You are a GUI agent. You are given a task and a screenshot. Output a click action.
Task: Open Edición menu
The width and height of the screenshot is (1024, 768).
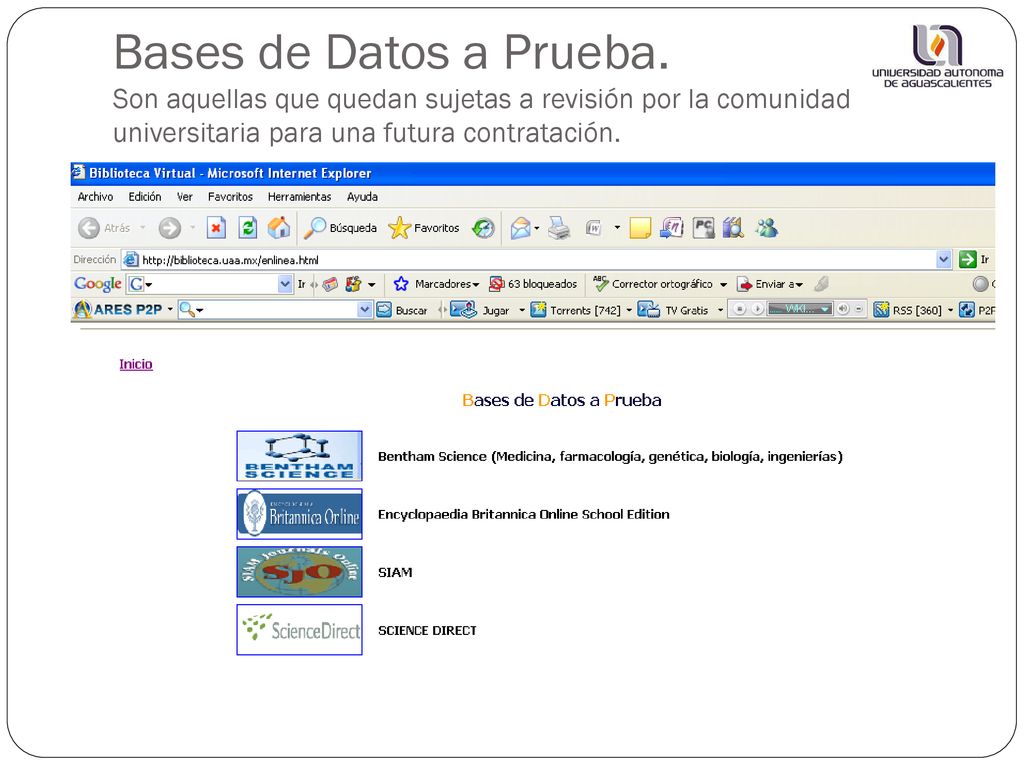tap(144, 197)
